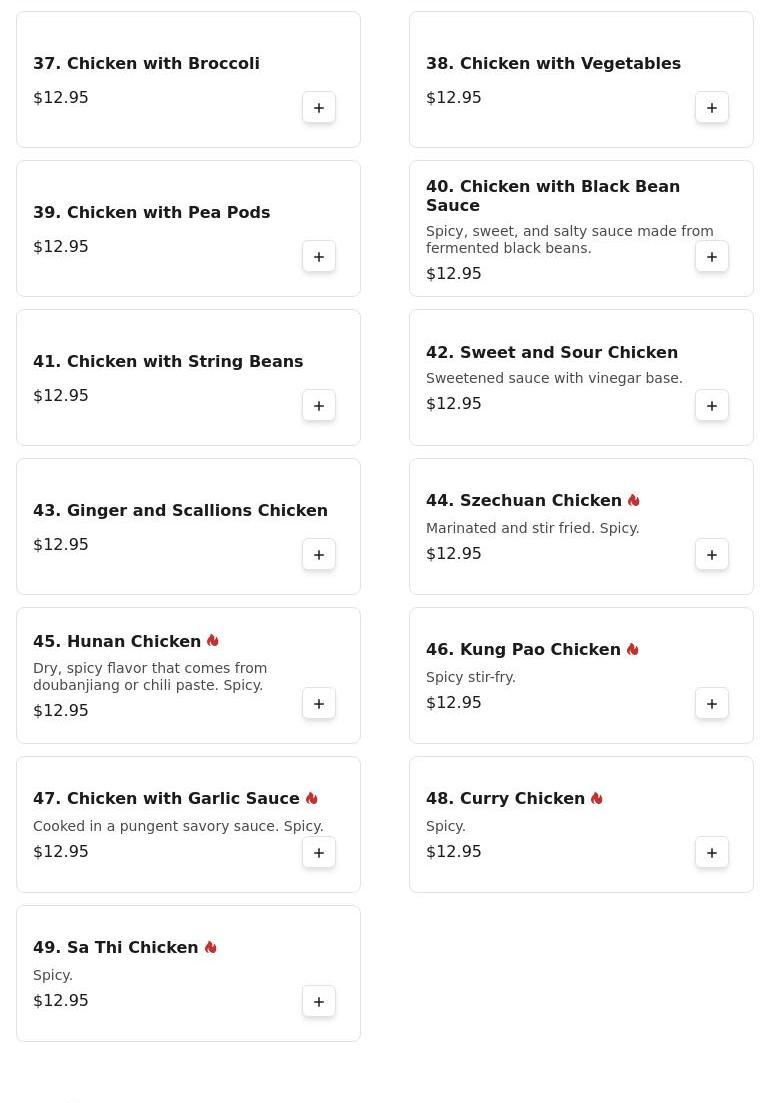Add Ginger and Scallions Chicken

coord(319,555)
